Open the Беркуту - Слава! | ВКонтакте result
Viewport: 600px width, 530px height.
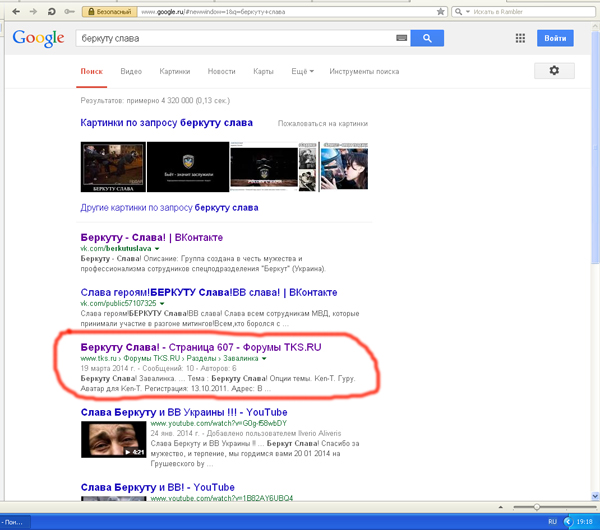152,238
